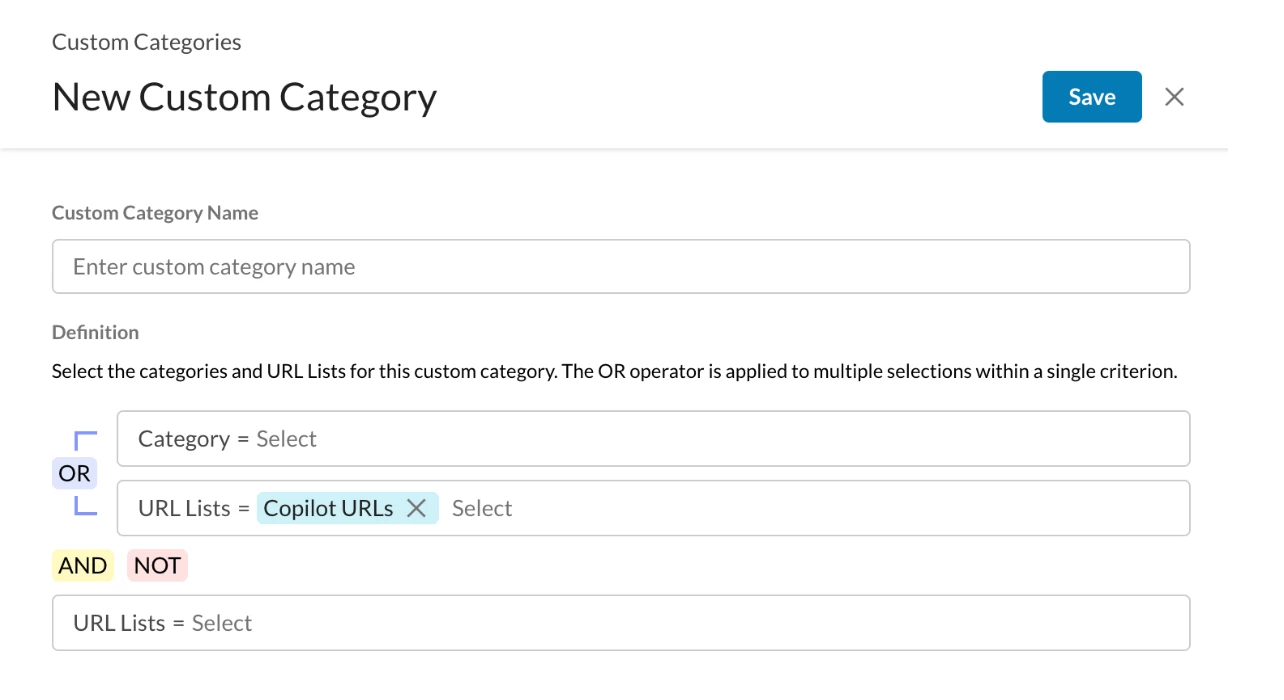Screen dimensions: 1284x700
Task: Close the New Custom Category panel
Action: click(x=1174, y=97)
